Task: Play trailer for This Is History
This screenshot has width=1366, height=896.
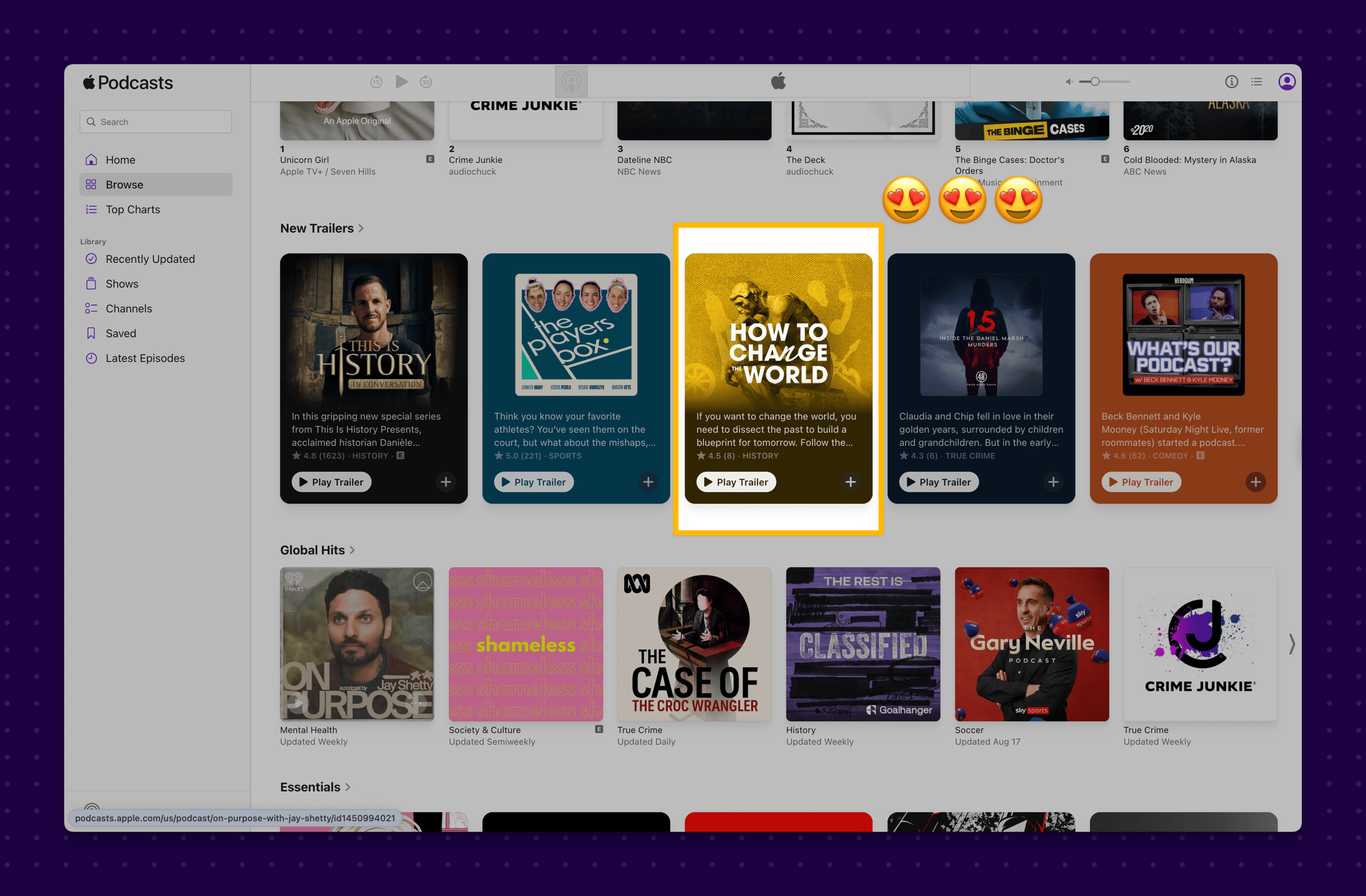Action: click(331, 482)
